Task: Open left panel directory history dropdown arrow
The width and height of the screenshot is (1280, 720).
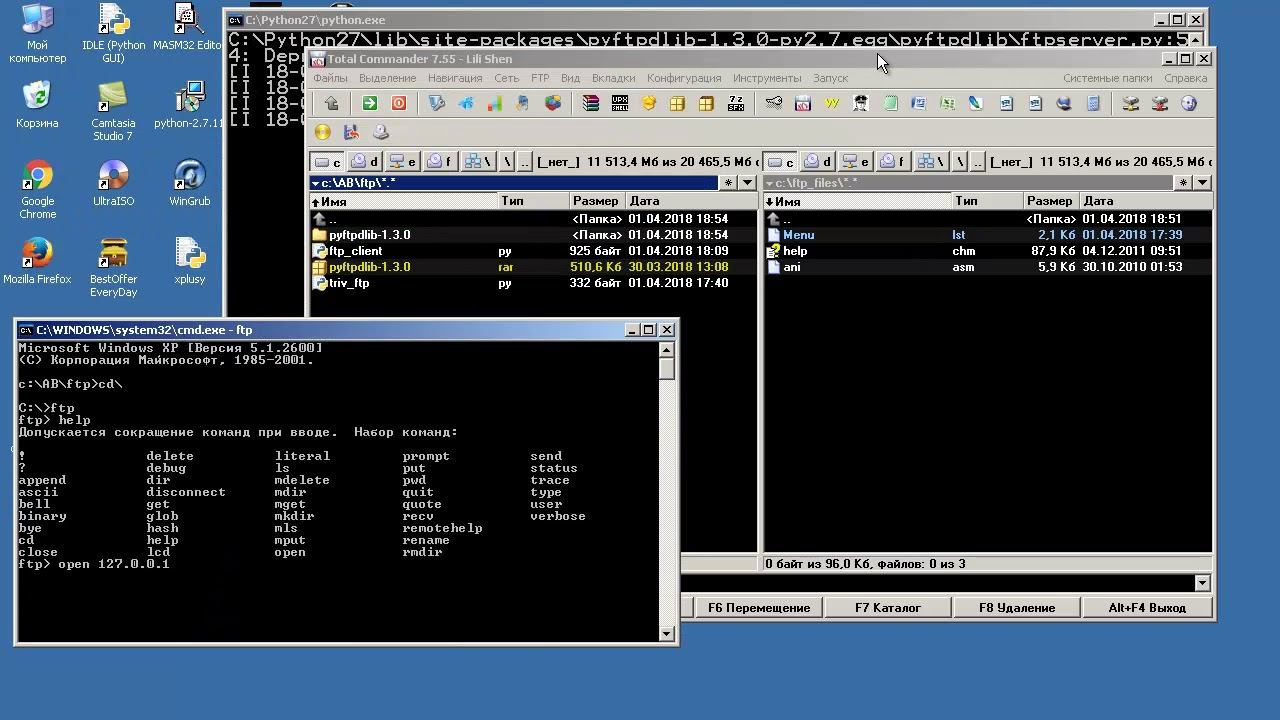Action: click(x=747, y=183)
